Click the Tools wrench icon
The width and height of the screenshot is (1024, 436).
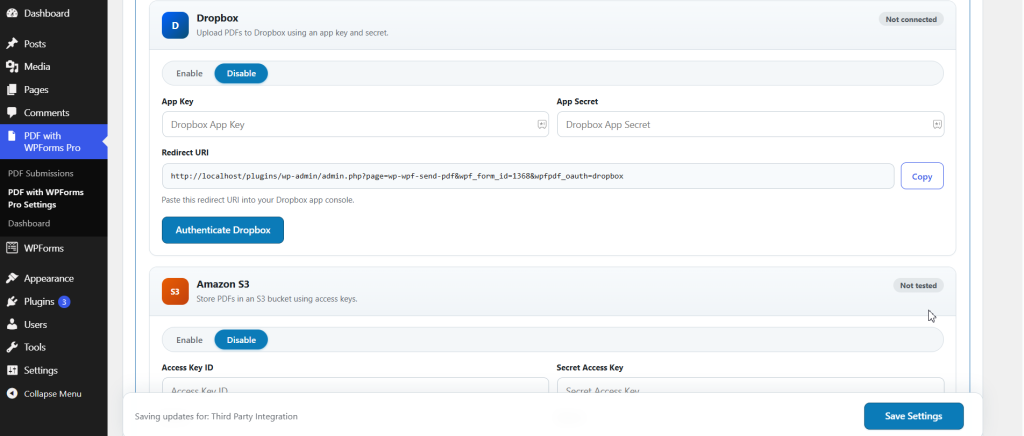[12, 347]
